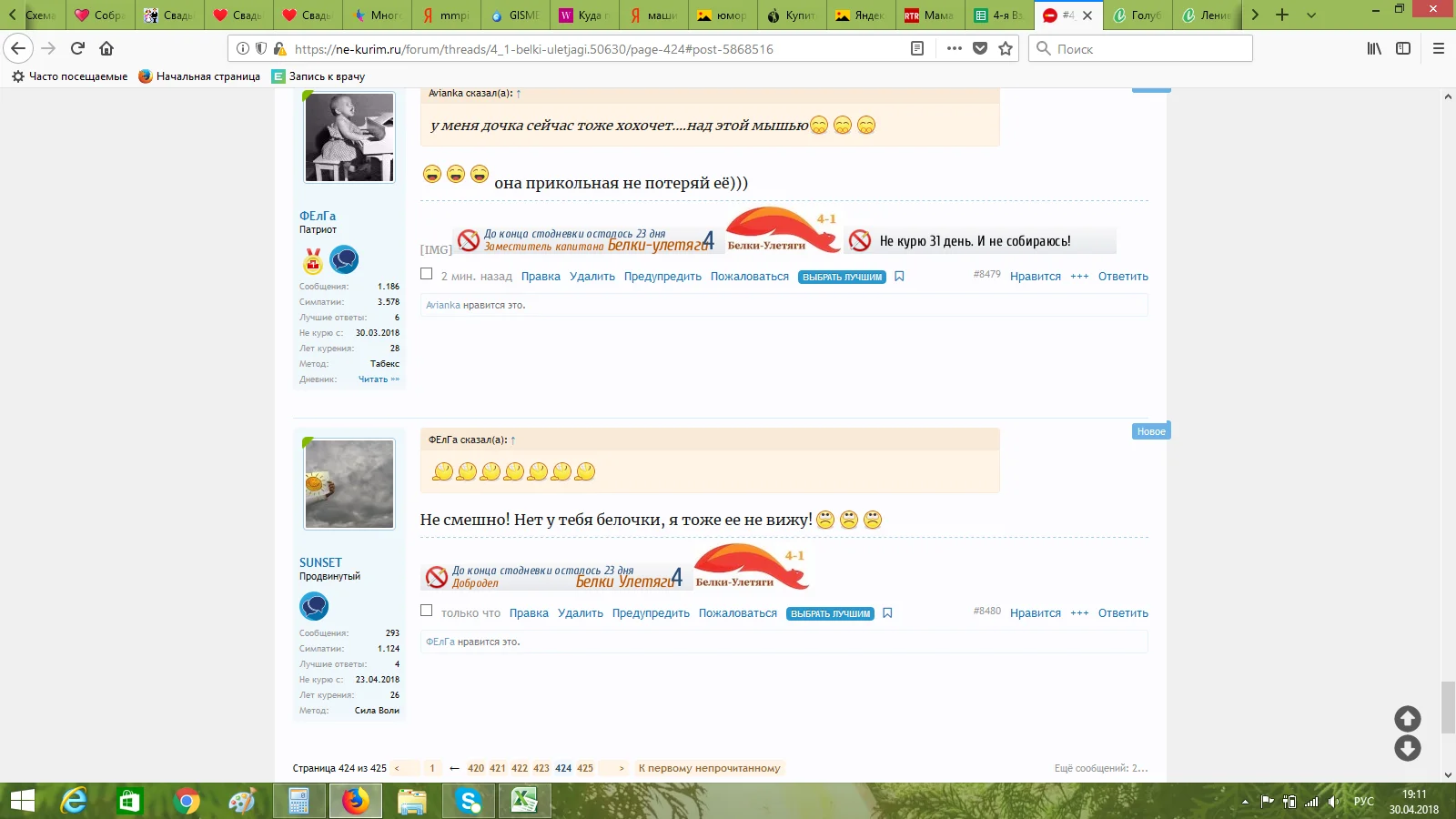Open a new browser tab
The height and width of the screenshot is (819, 1456).
[x=1282, y=15]
